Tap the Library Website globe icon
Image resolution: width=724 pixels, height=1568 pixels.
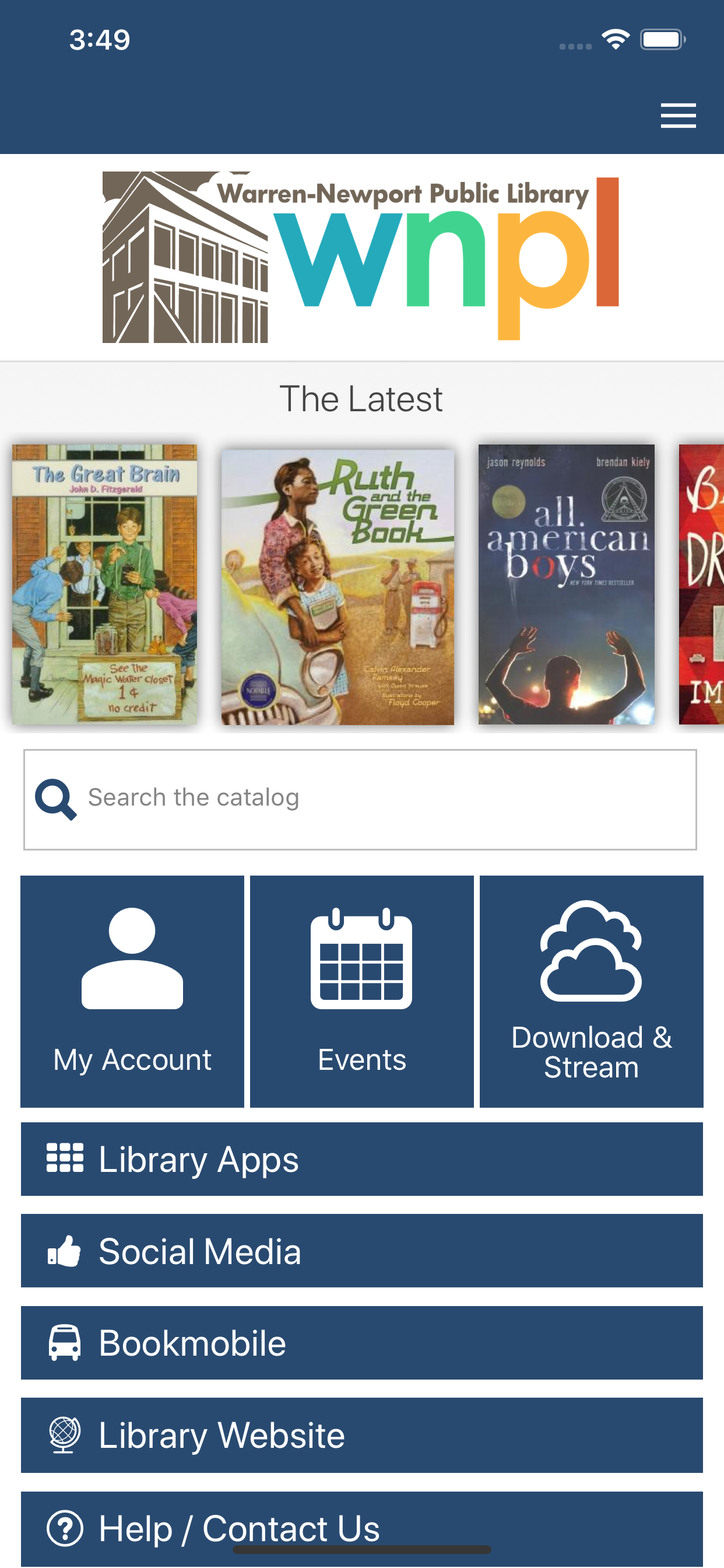(x=65, y=1434)
